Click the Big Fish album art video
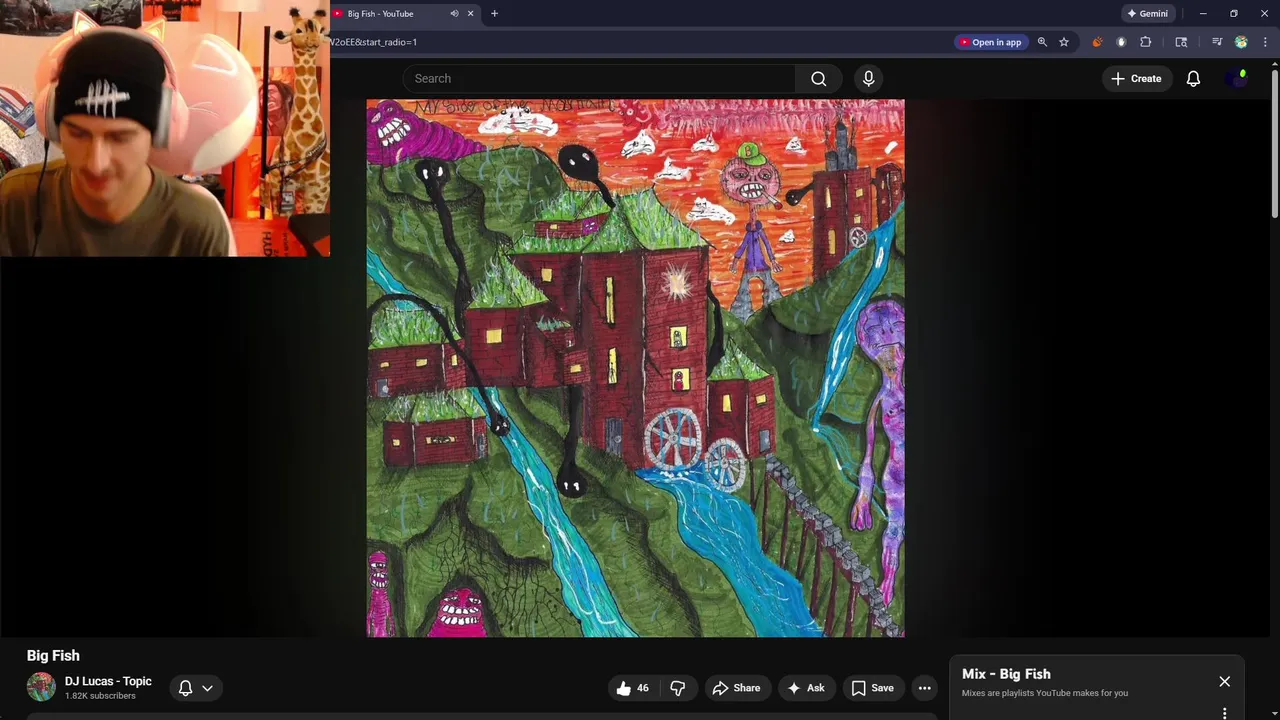Image resolution: width=1280 pixels, height=720 pixels. tap(635, 368)
